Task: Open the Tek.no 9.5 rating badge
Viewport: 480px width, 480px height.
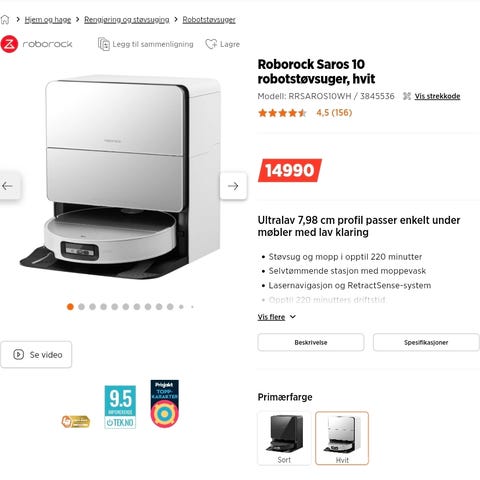Action: [x=120, y=407]
